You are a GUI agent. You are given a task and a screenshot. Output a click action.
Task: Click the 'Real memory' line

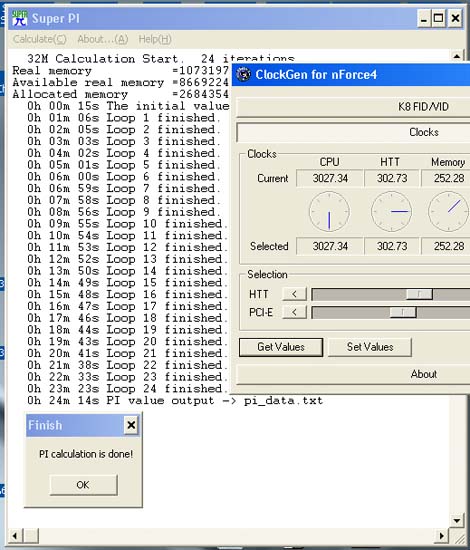coord(121,71)
